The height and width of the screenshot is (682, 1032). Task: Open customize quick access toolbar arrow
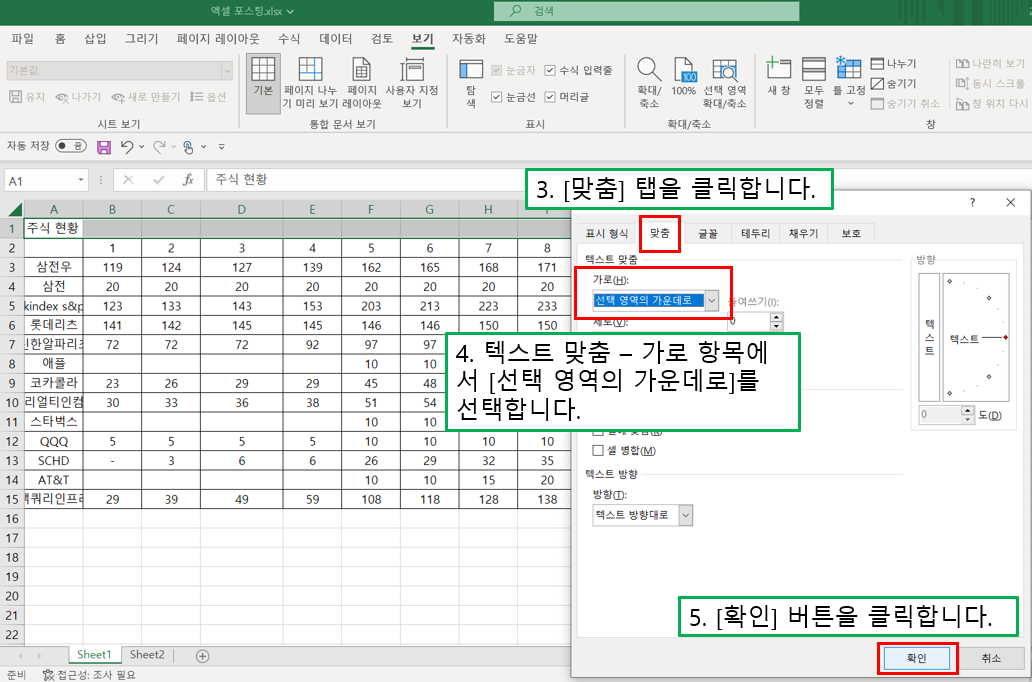222,147
